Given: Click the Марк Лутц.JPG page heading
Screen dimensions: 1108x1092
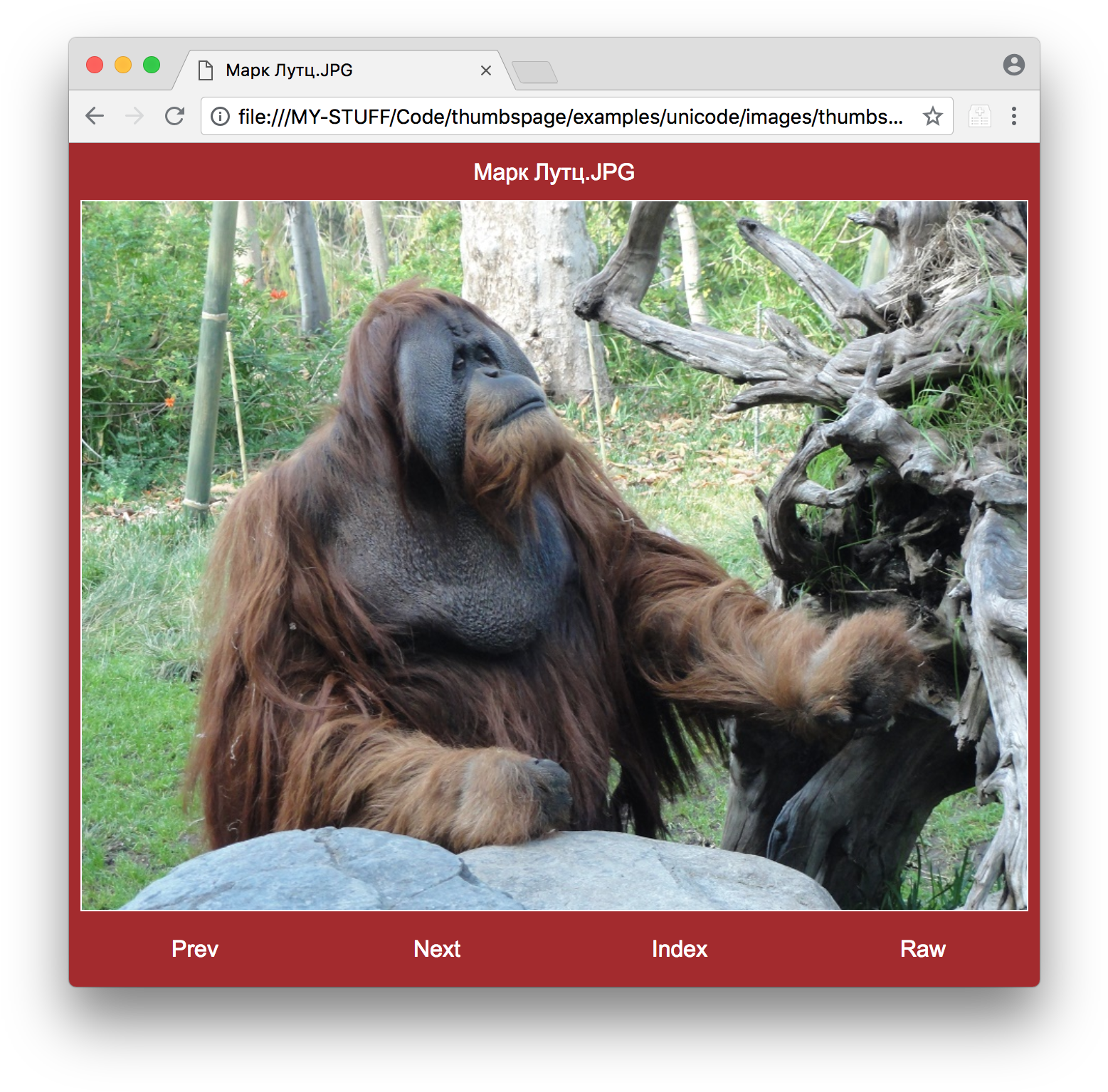Looking at the screenshot, I should tap(554, 172).
